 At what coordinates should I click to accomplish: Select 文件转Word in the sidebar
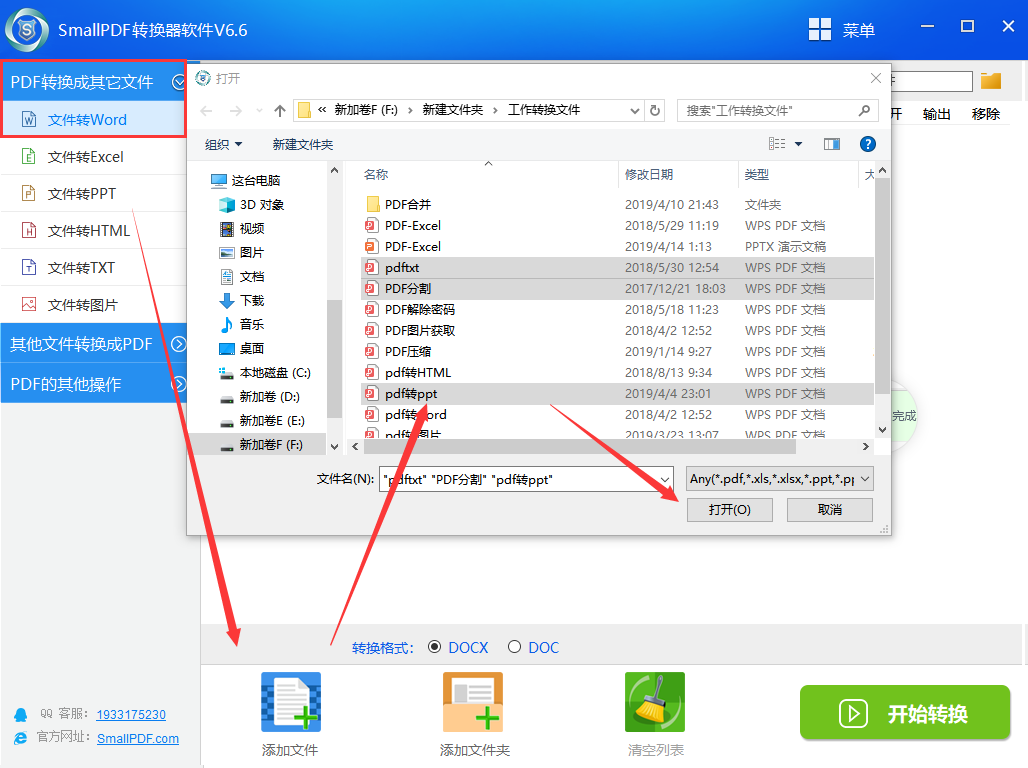[x=93, y=119]
